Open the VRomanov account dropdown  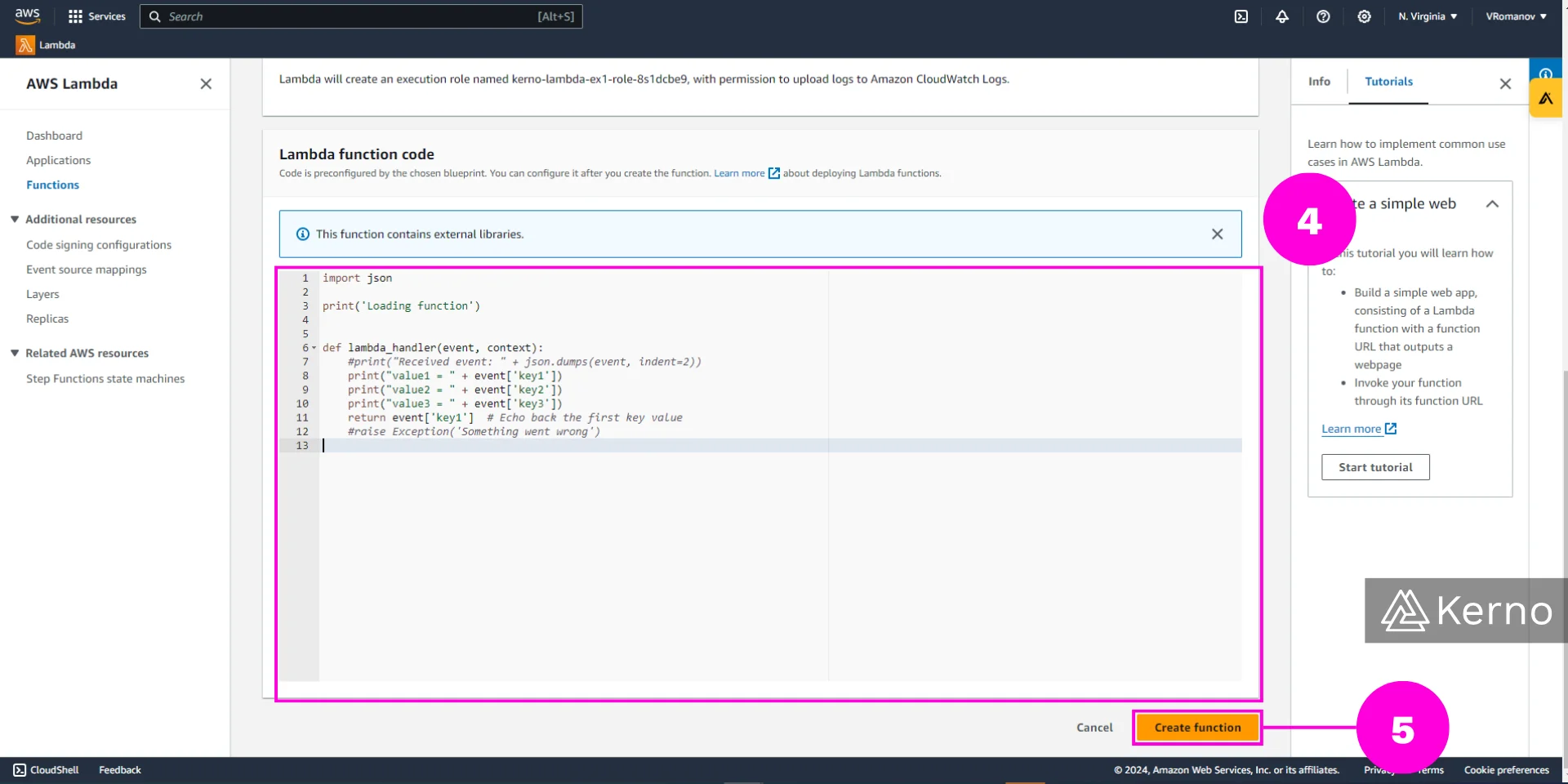point(1516,16)
